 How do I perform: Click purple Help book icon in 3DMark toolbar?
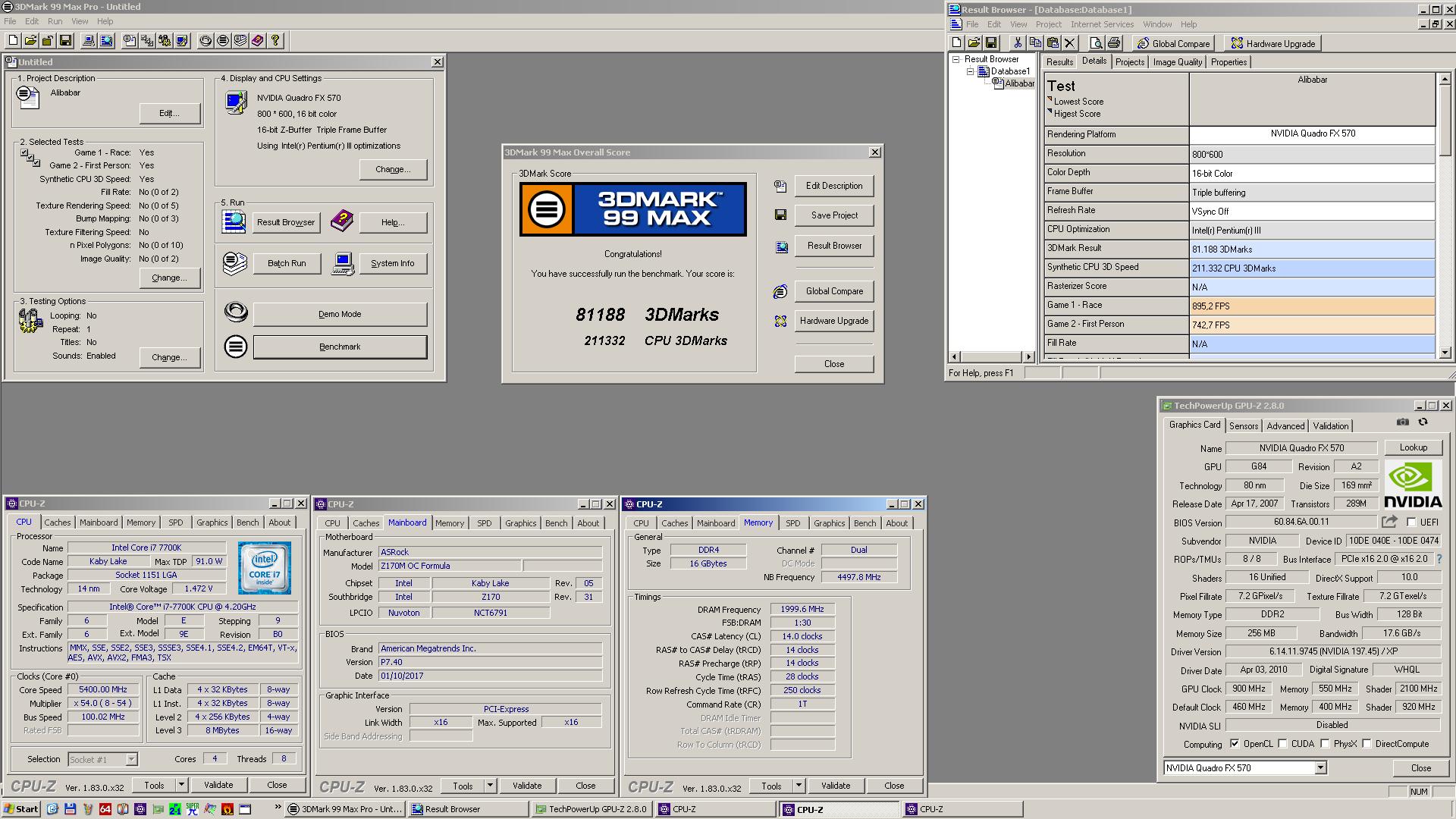click(258, 41)
